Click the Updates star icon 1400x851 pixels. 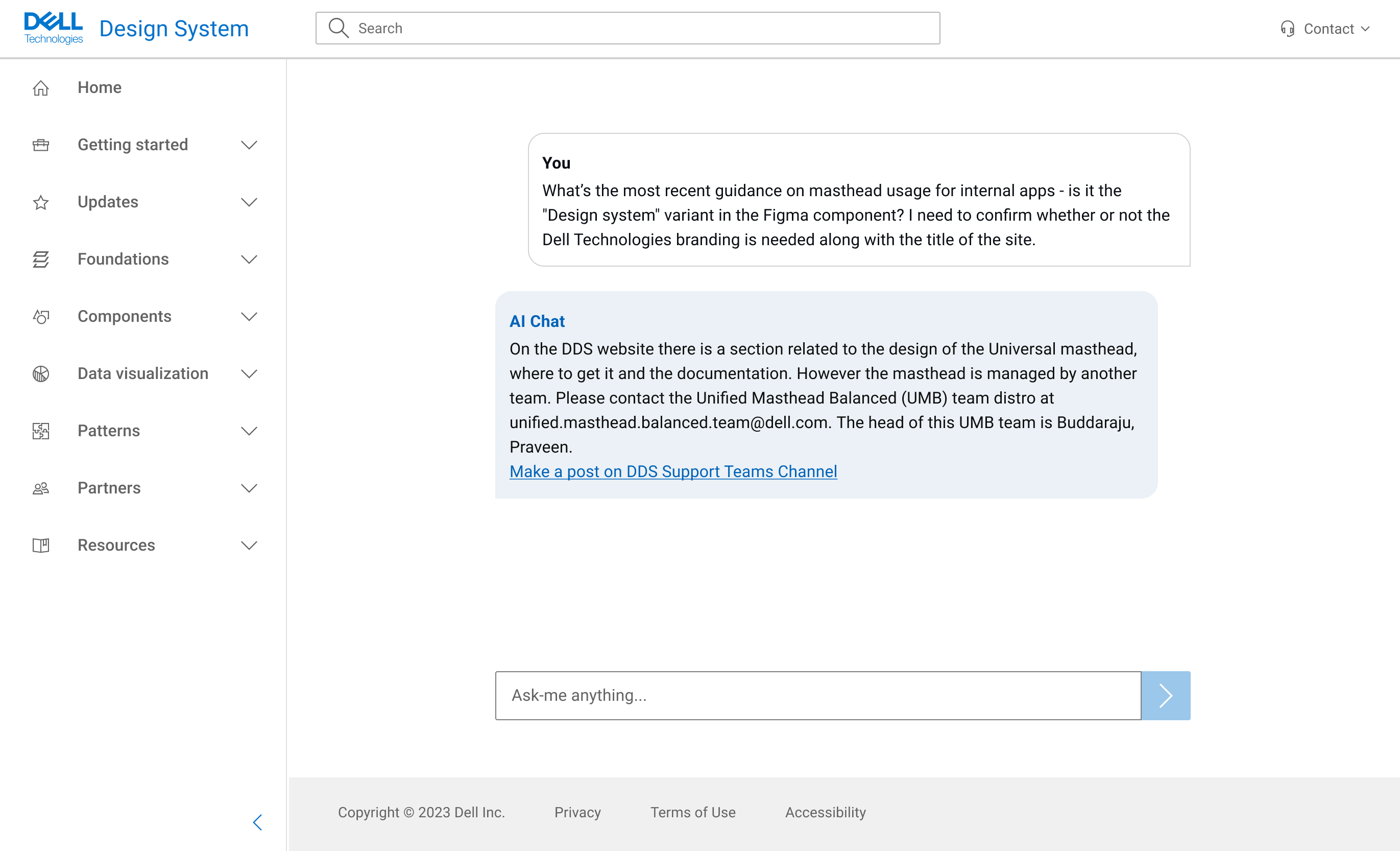(41, 202)
